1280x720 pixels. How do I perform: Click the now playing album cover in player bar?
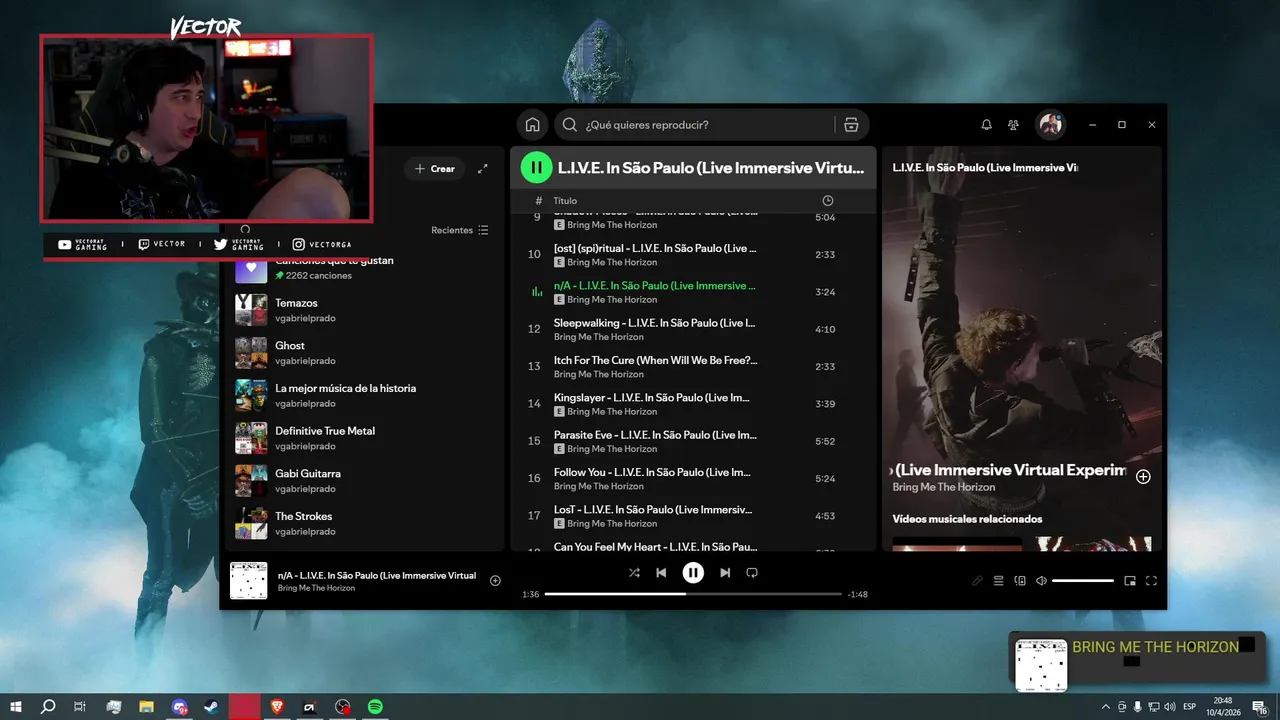249,581
